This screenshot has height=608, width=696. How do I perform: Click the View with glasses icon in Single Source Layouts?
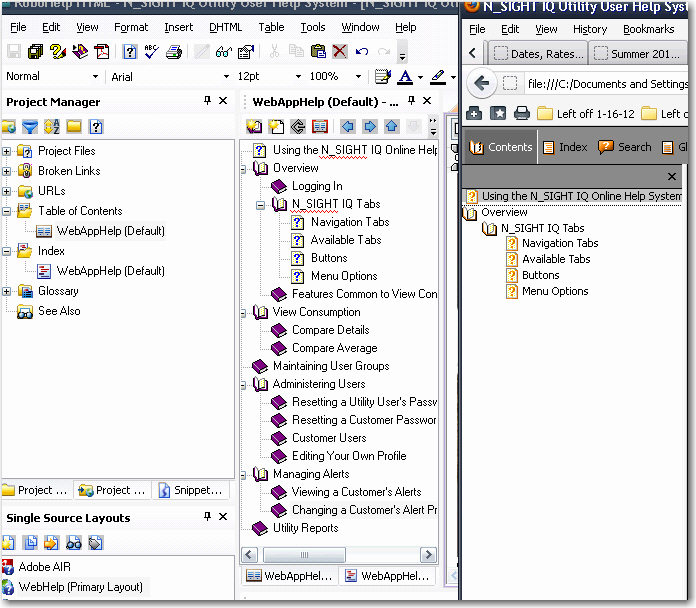(x=74, y=543)
